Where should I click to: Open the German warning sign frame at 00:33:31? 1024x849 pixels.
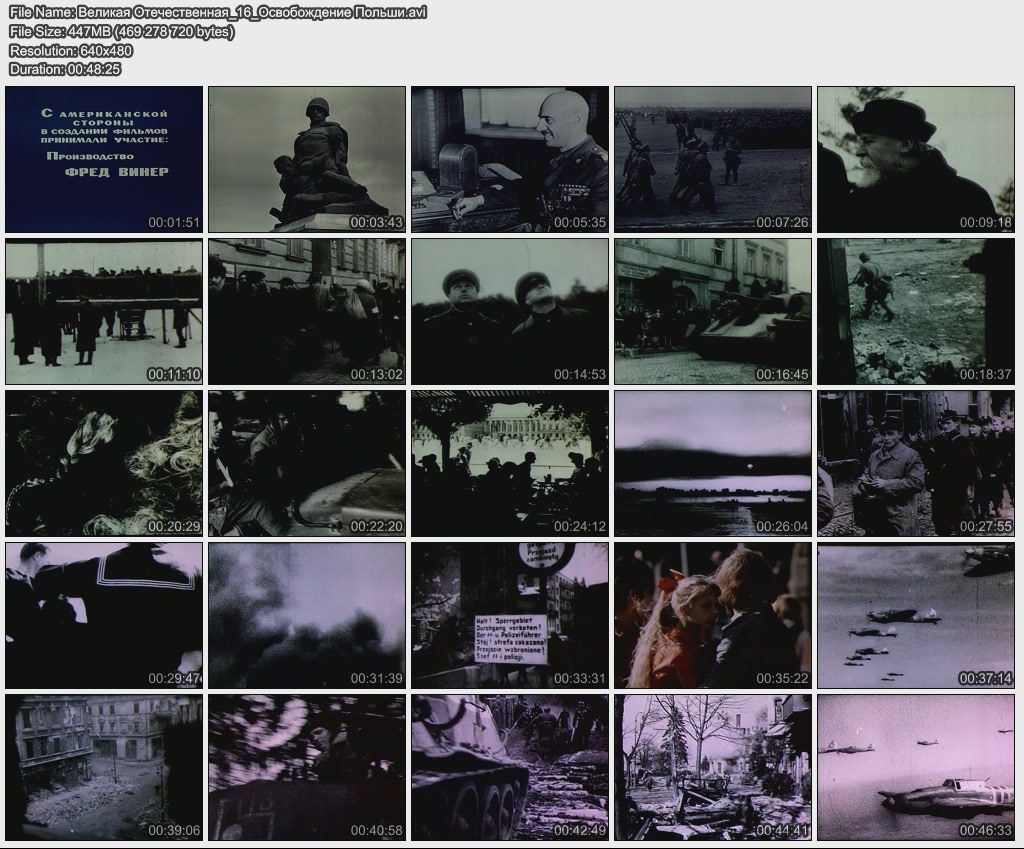[510, 615]
